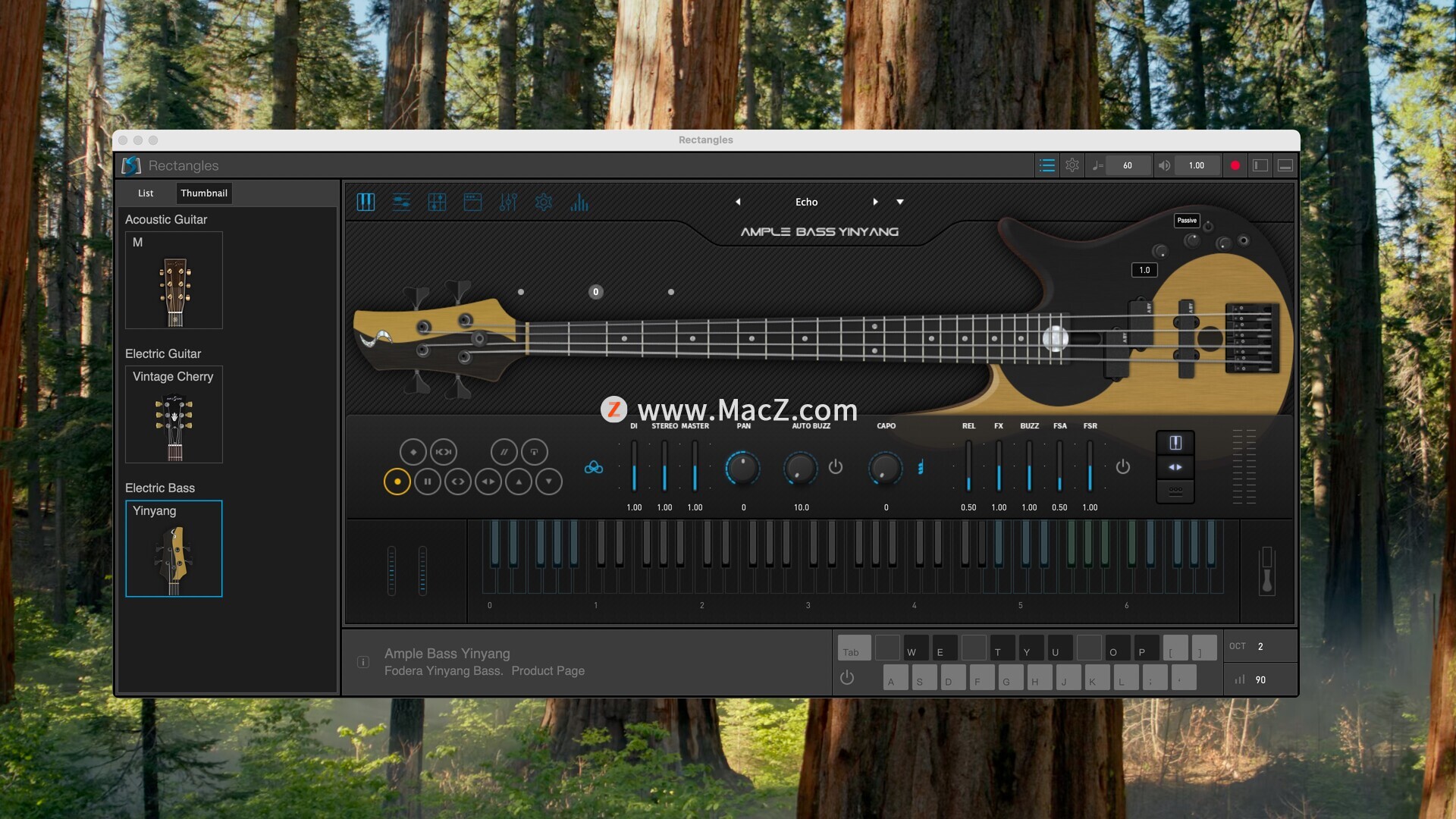Open plugin settings gear icon beside mixer
This screenshot has height=819, width=1456.
click(x=544, y=202)
